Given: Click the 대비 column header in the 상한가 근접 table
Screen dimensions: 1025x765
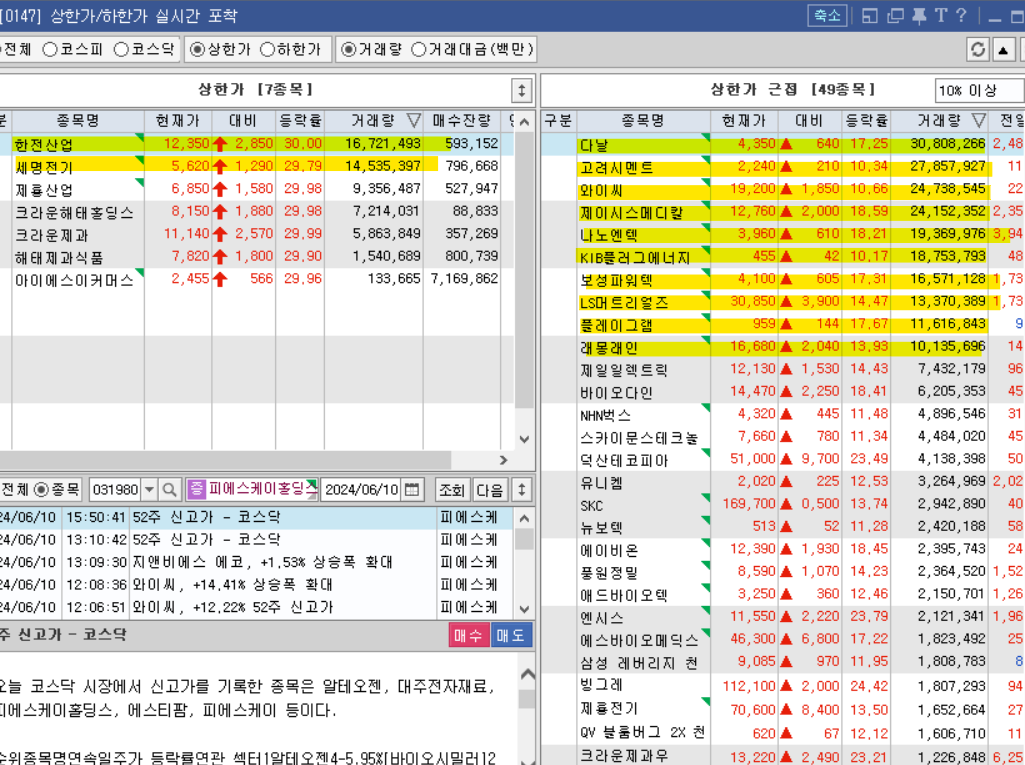Looking at the screenshot, I should [x=809, y=120].
